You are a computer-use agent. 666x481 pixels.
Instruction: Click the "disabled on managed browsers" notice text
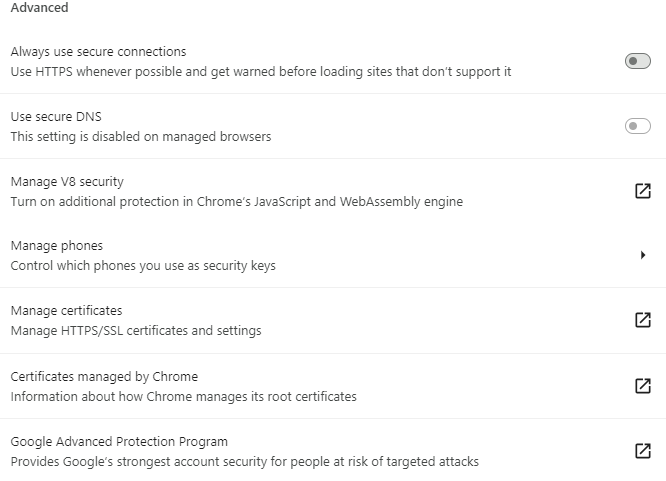pyautogui.click(x=140, y=137)
